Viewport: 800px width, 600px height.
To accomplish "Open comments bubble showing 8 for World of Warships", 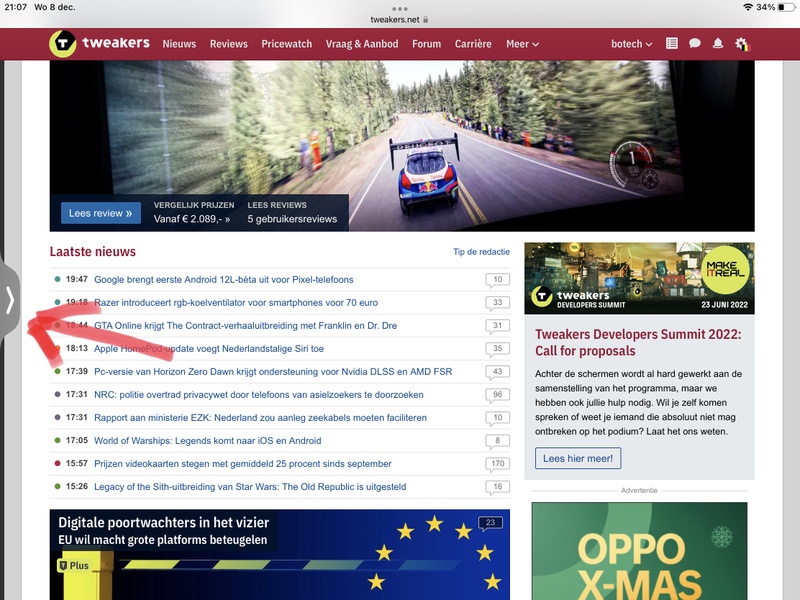I will pos(497,441).
